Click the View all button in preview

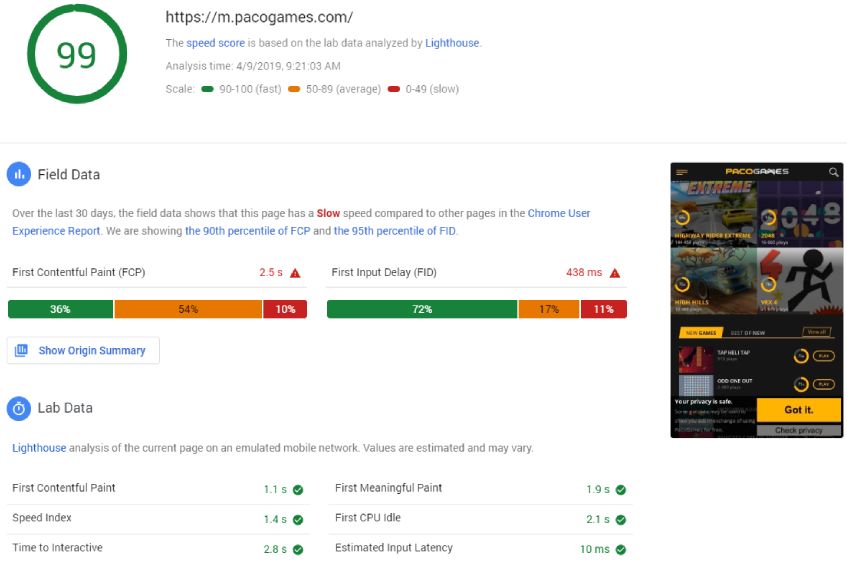(x=817, y=332)
